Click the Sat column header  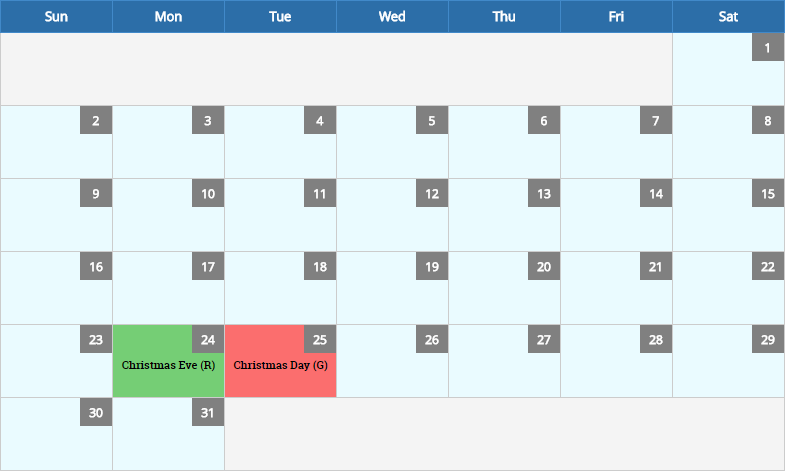pos(728,17)
